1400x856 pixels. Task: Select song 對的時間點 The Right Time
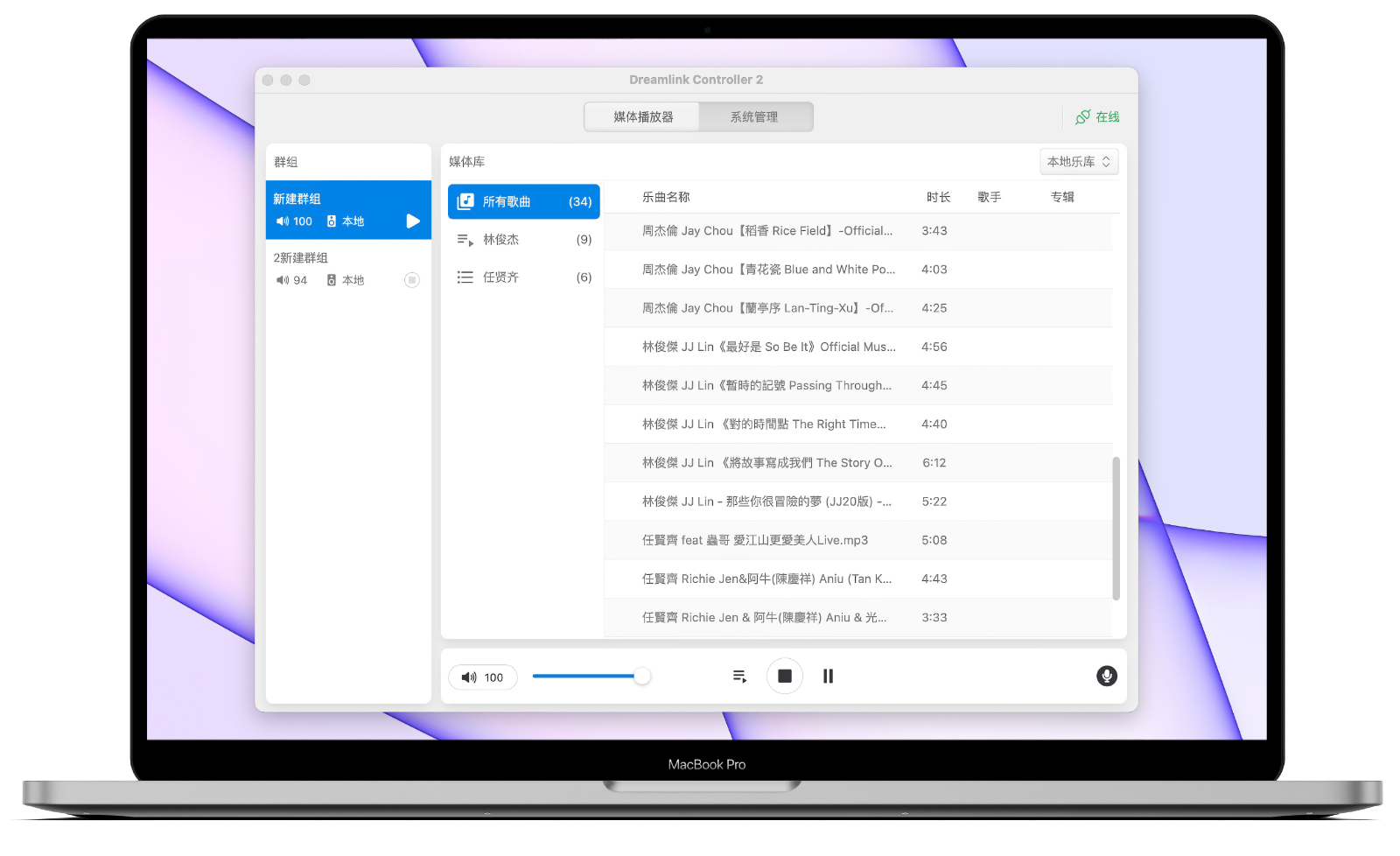coord(857,424)
